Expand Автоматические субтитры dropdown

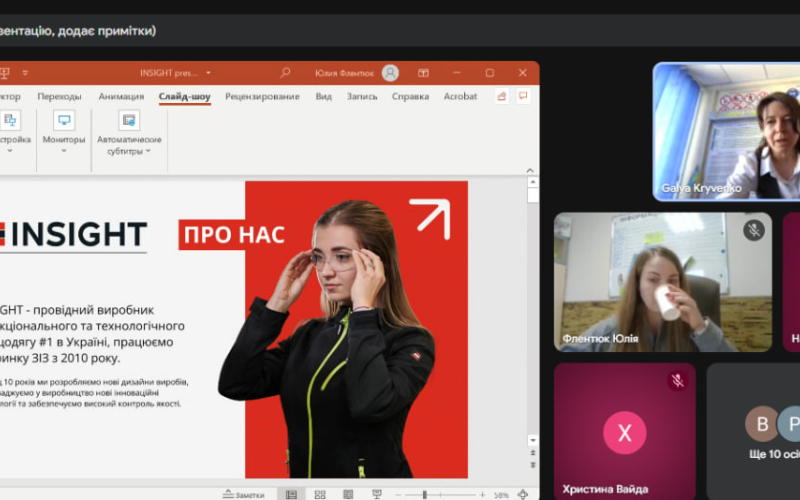[148, 151]
